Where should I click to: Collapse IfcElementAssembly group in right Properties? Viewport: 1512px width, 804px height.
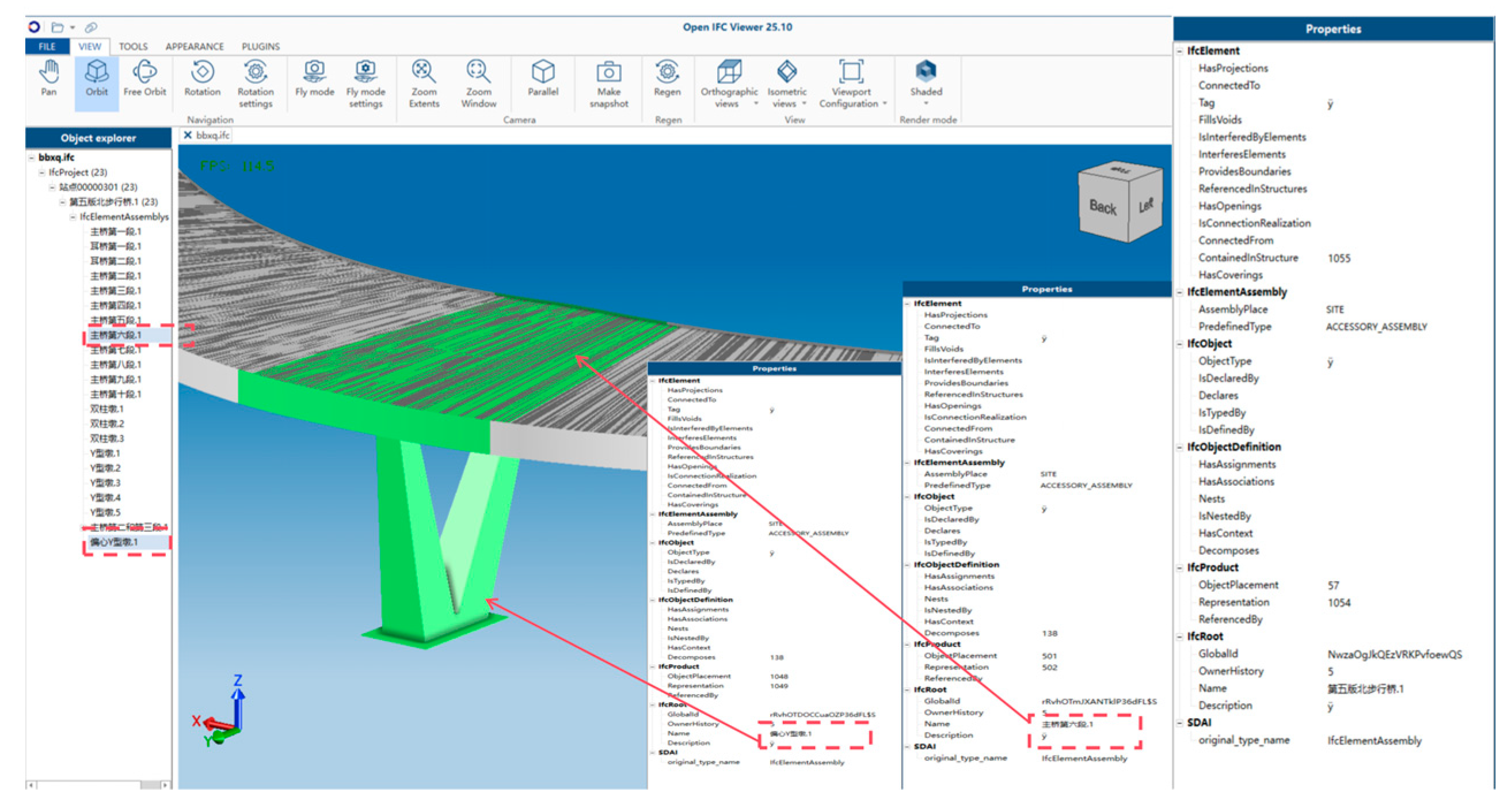1180,292
